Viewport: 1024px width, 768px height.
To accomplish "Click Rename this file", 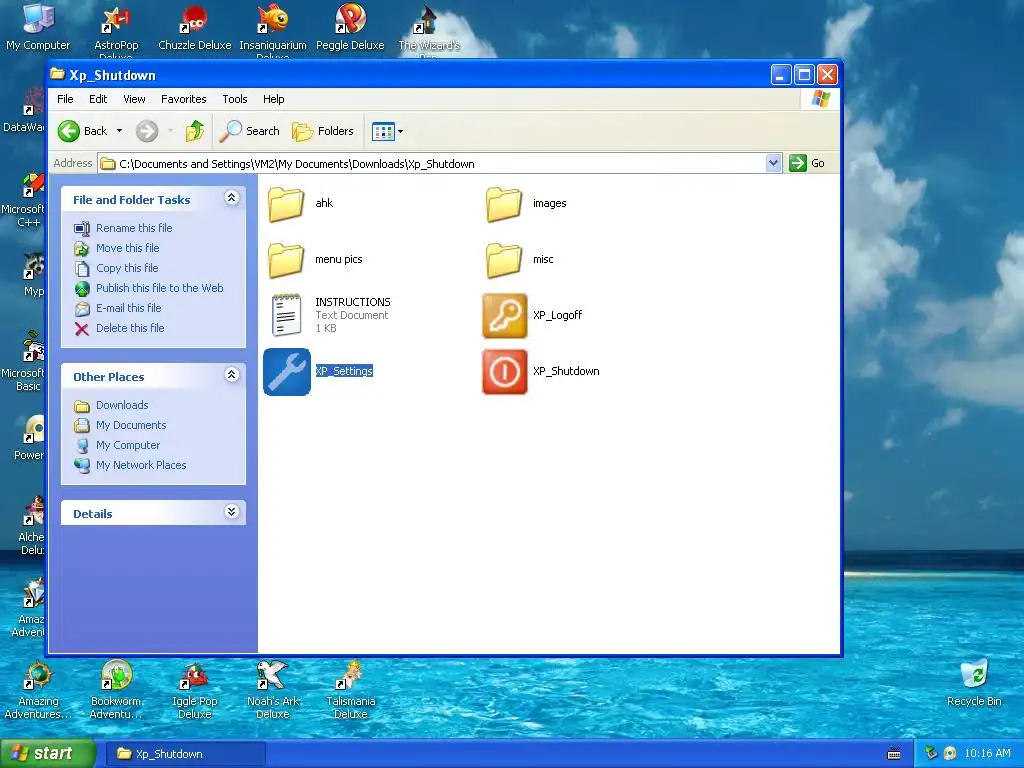I will [x=134, y=228].
